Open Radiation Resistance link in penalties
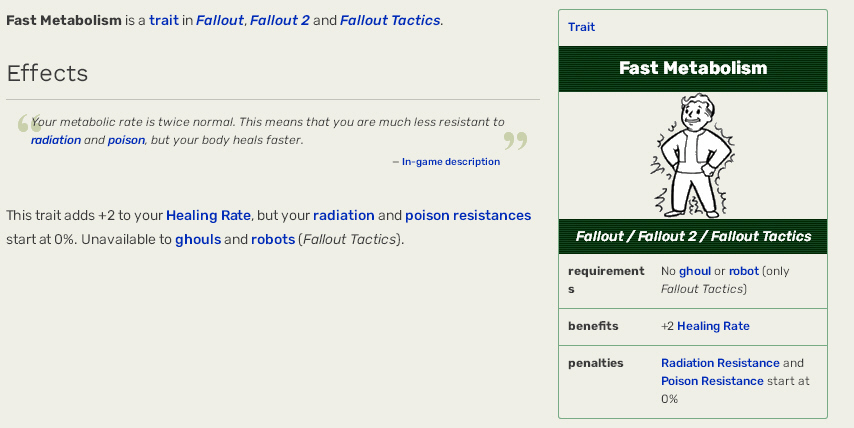This screenshot has width=854, height=428. point(720,363)
